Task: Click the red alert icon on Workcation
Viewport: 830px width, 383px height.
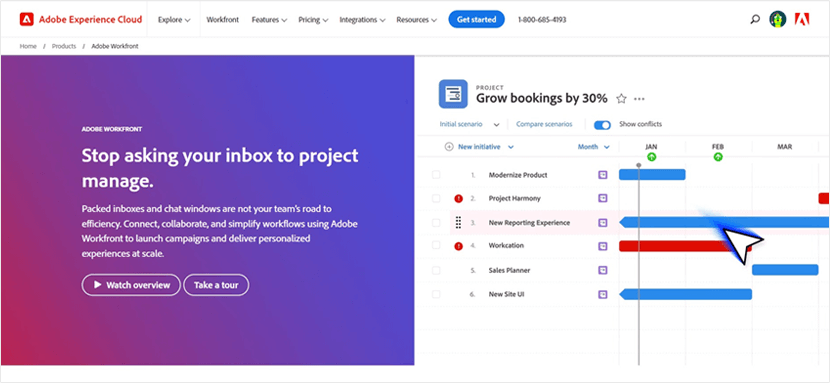Action: tap(458, 246)
